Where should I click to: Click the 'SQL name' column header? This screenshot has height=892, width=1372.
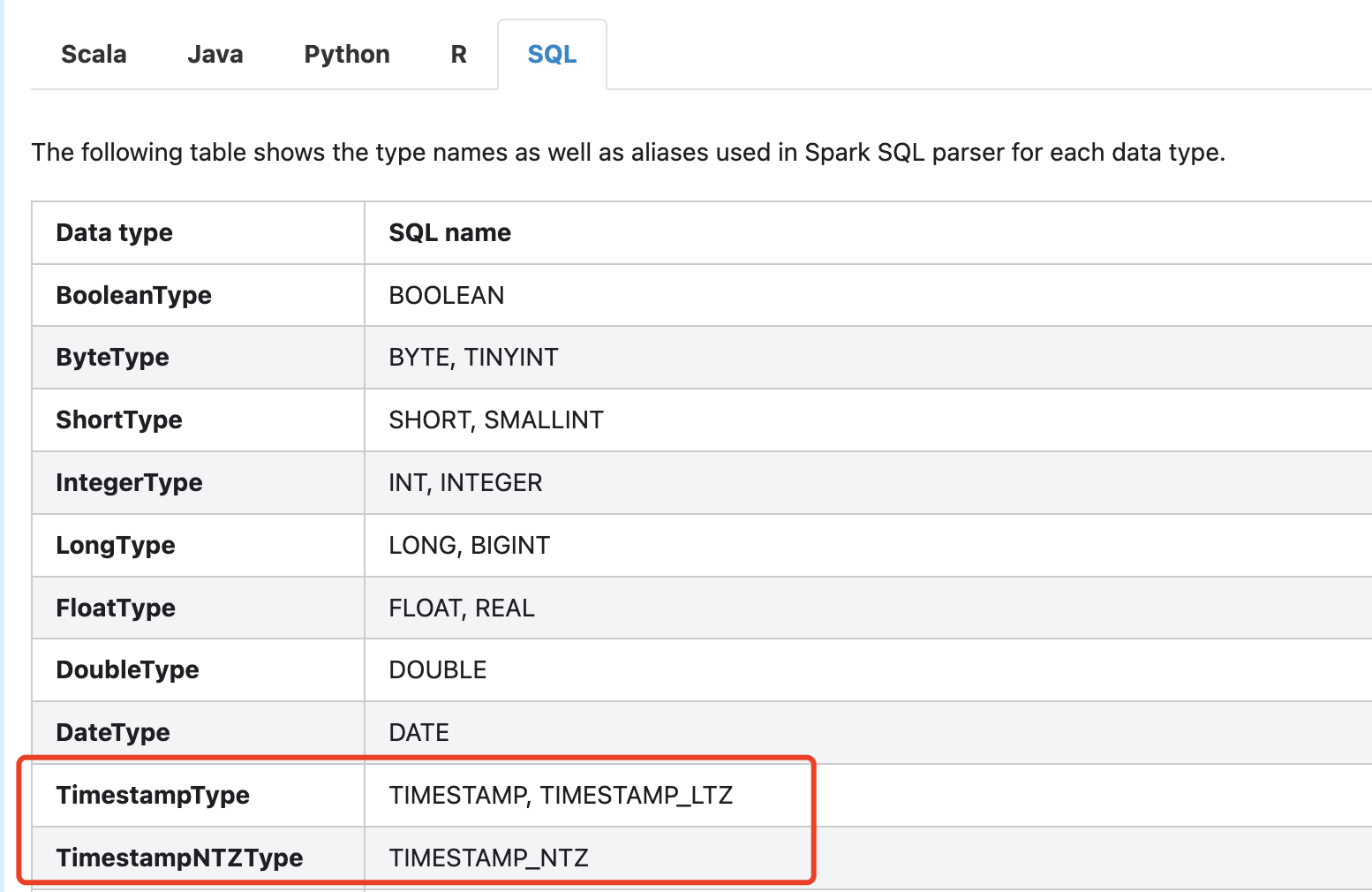[449, 233]
